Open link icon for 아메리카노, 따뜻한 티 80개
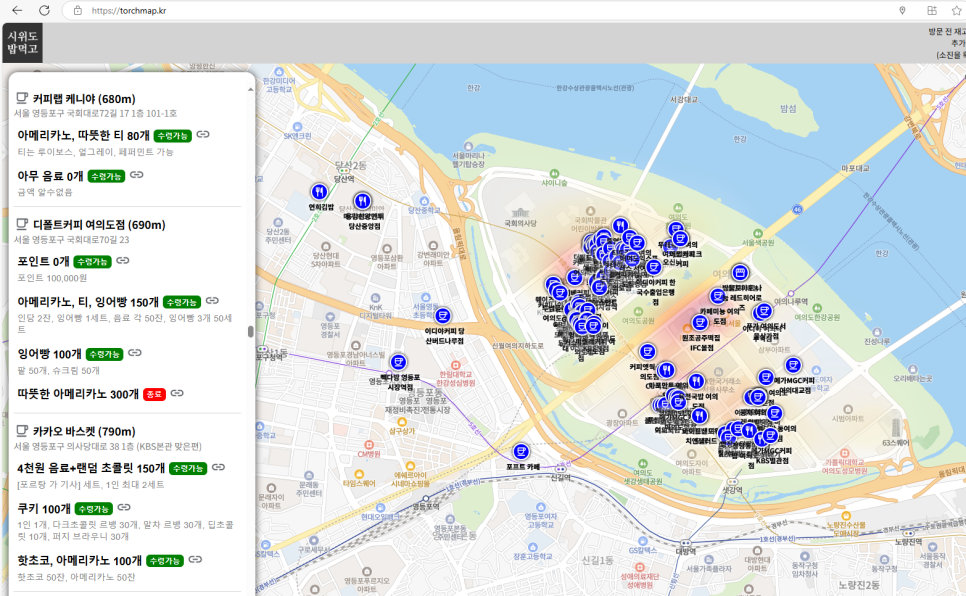This screenshot has width=966, height=596. 203,134
